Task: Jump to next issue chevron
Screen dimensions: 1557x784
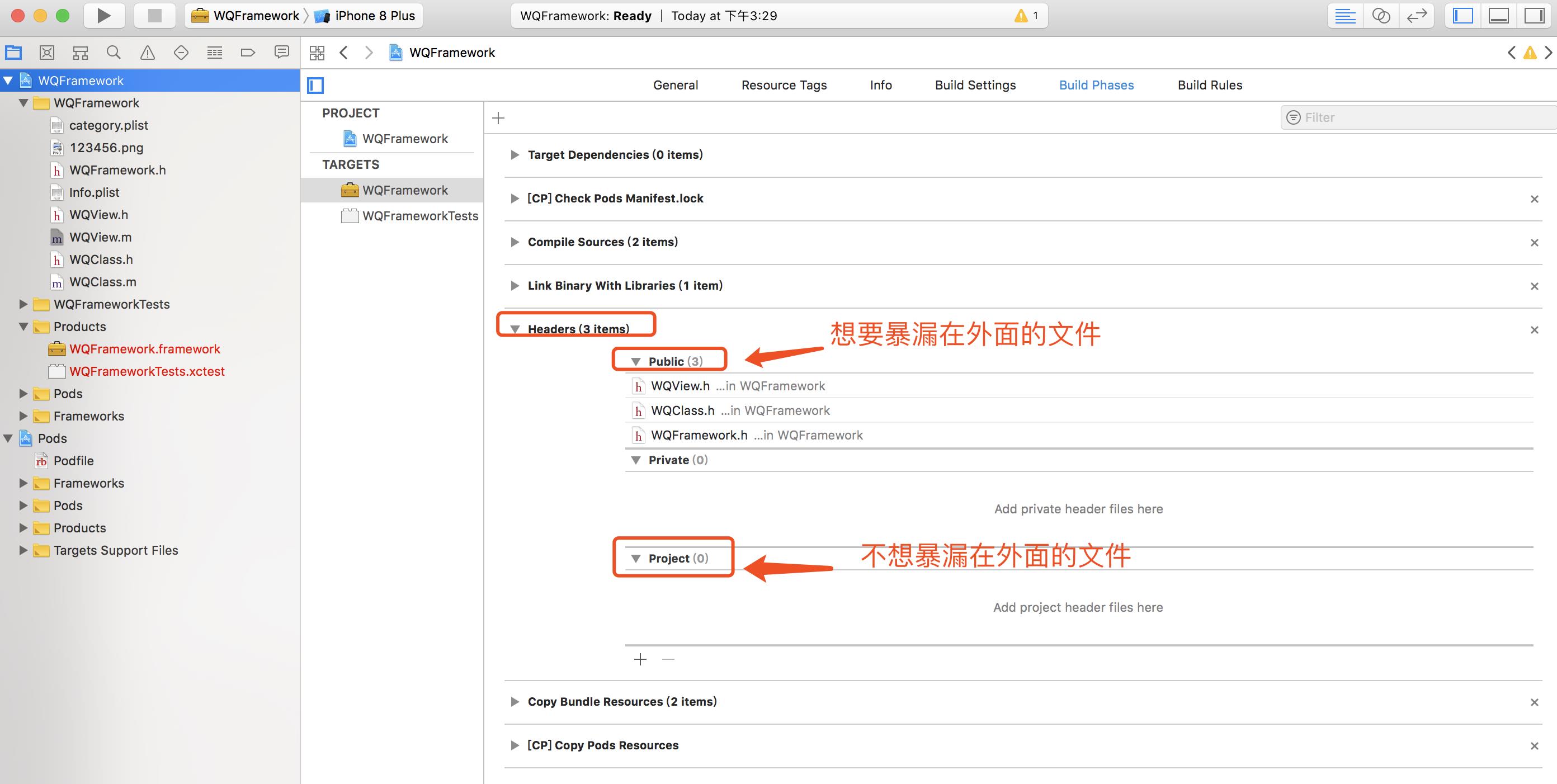Action: [1548, 53]
